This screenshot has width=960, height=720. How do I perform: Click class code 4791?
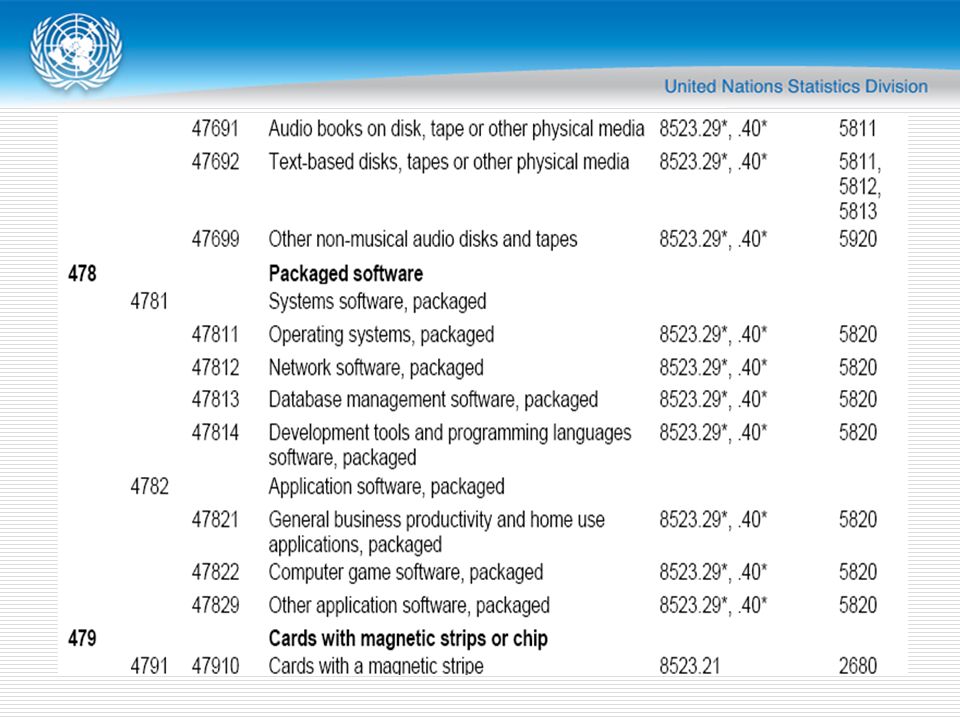pos(149,665)
